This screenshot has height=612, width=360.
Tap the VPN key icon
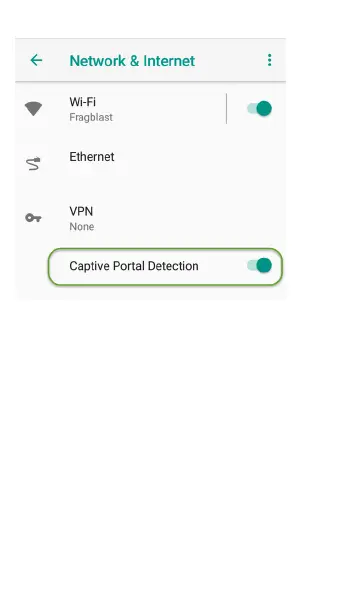click(33, 218)
